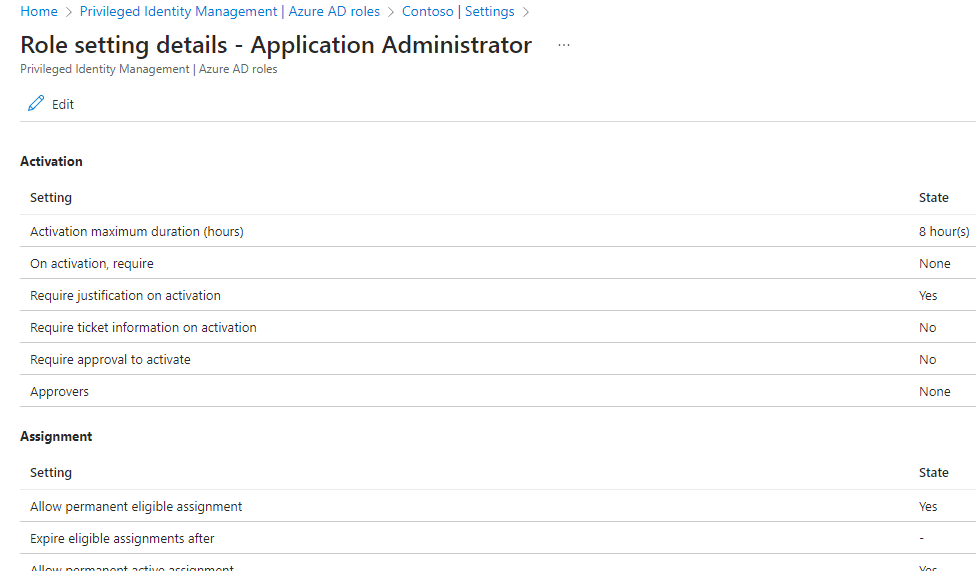This screenshot has height=571, width=976.
Task: Click the Assignment section heading
Action: tap(56, 437)
